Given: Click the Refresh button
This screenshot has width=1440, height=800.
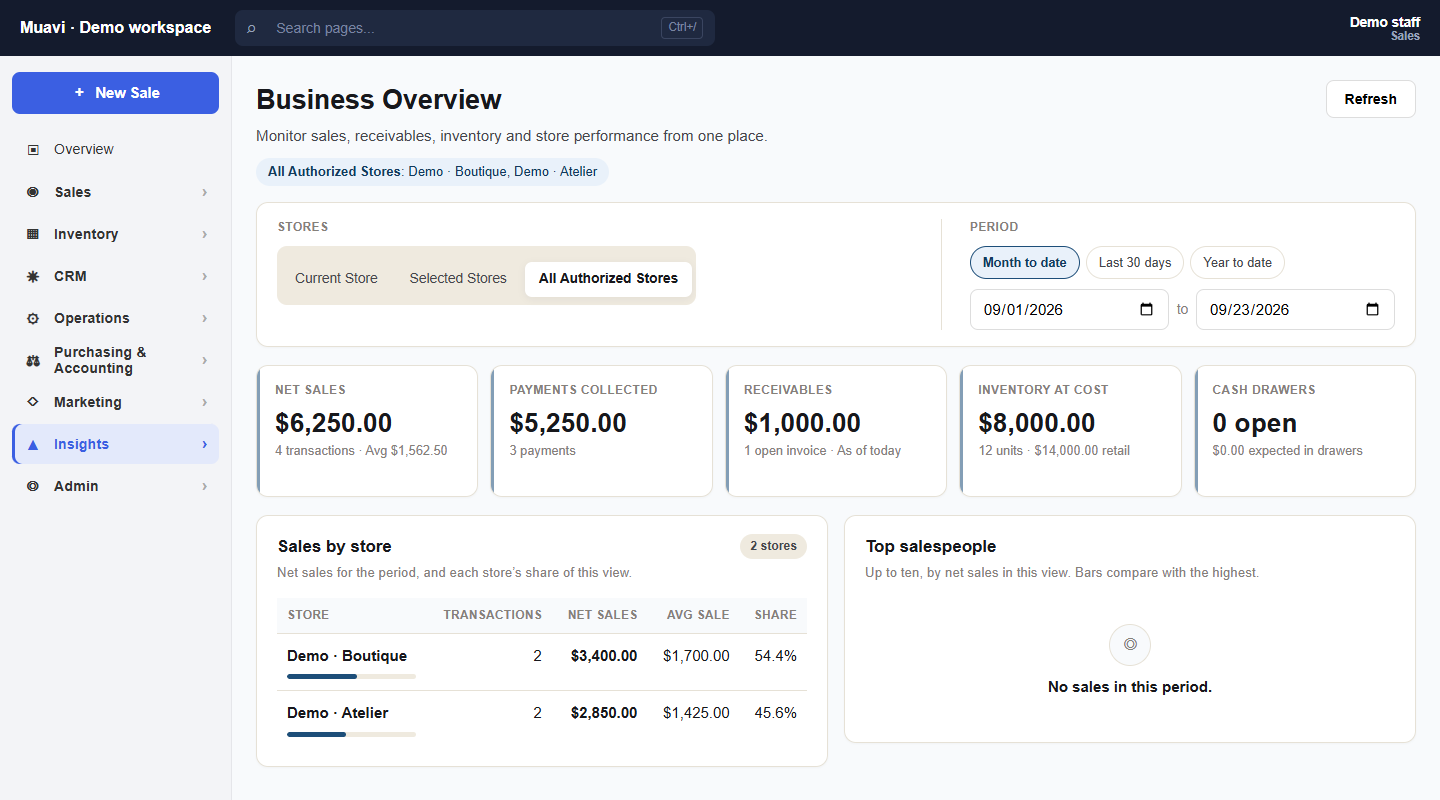Looking at the screenshot, I should point(1370,99).
